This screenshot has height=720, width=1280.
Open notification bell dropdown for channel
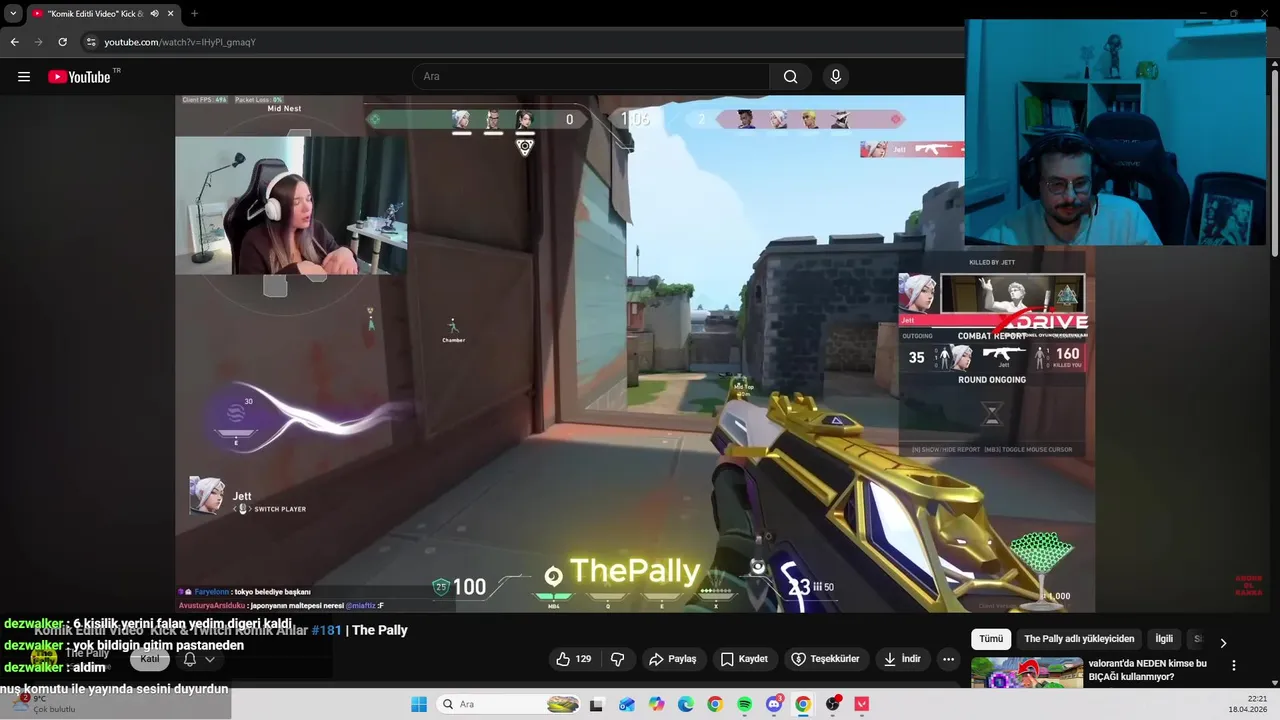click(x=198, y=659)
